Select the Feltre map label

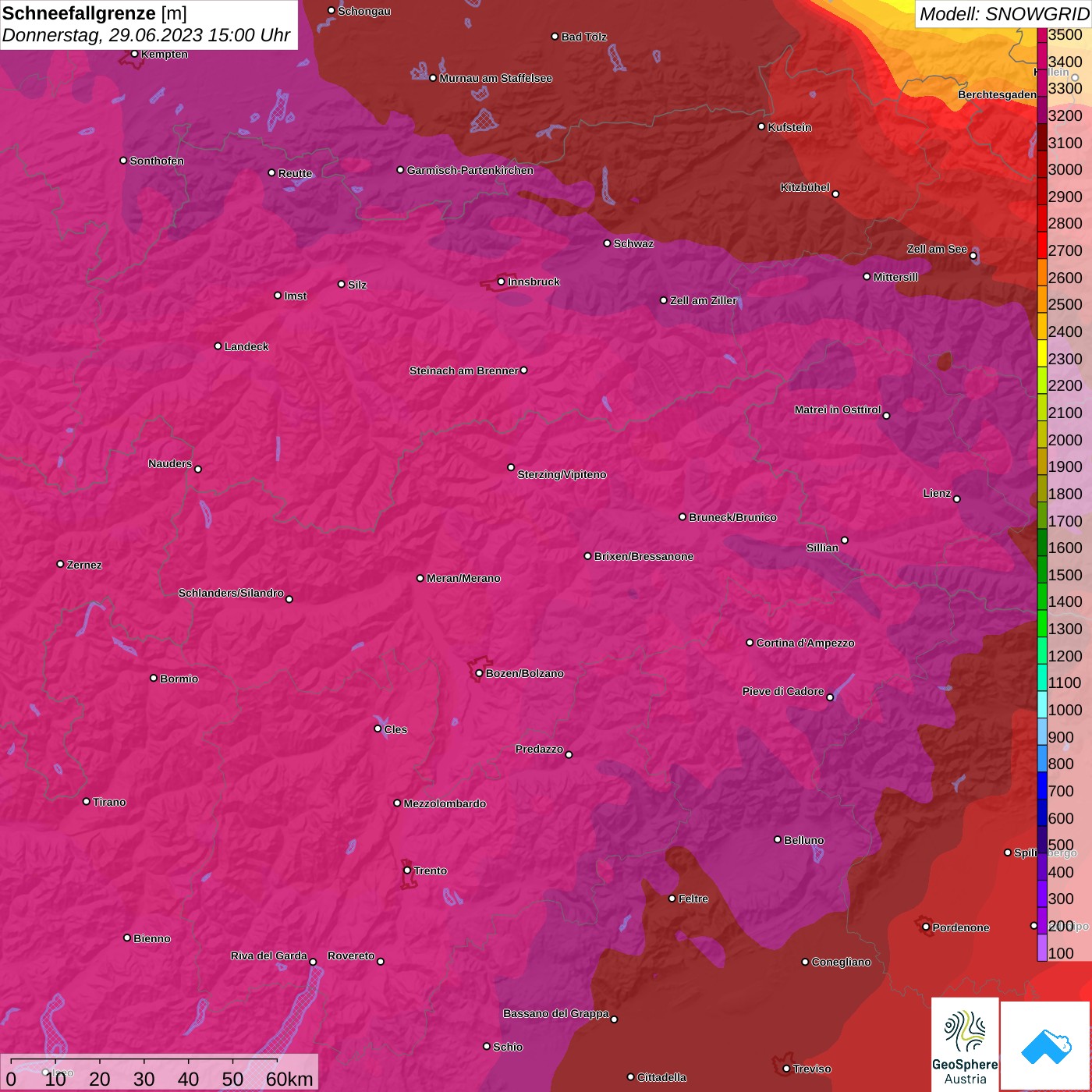tap(693, 899)
